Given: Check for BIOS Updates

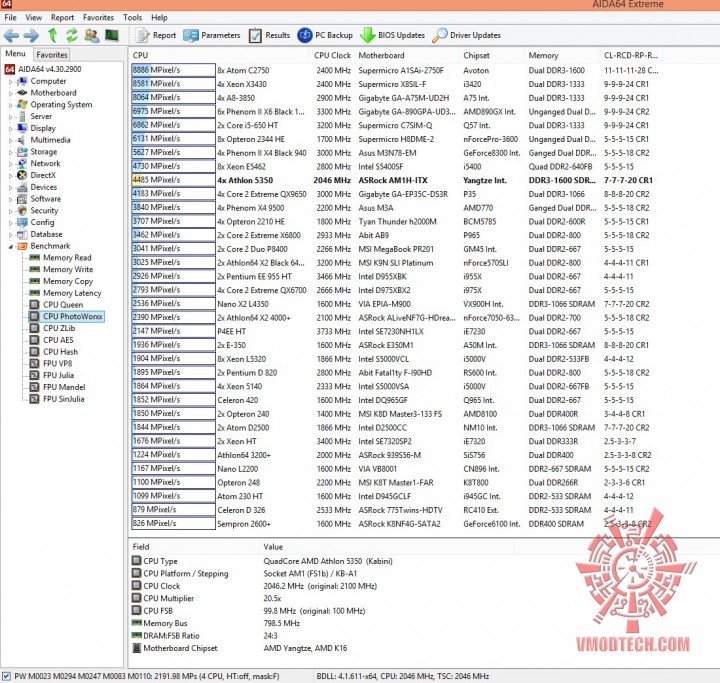Looking at the screenshot, I should (x=393, y=35).
